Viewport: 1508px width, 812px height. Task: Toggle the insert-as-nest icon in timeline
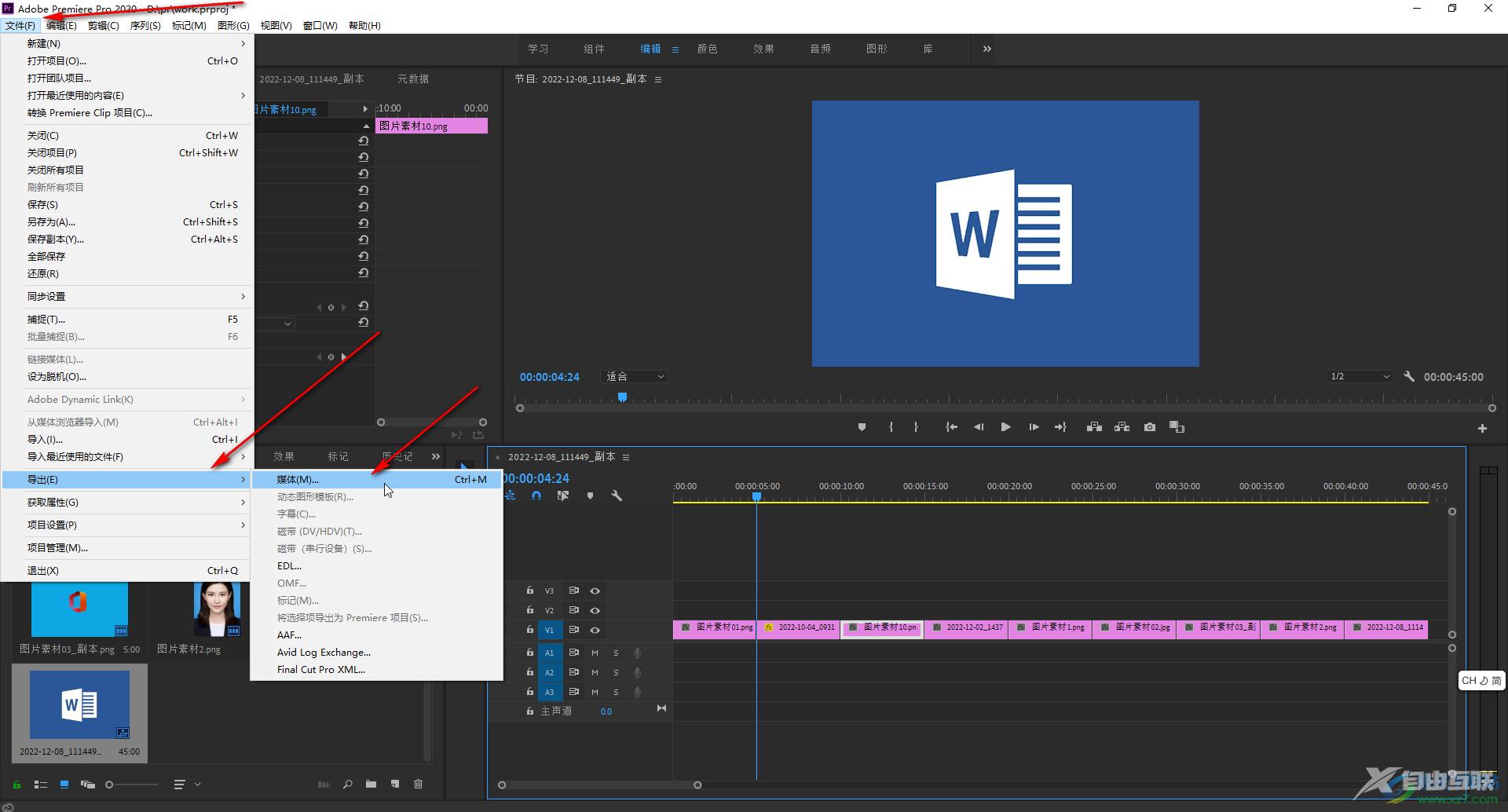click(x=510, y=496)
